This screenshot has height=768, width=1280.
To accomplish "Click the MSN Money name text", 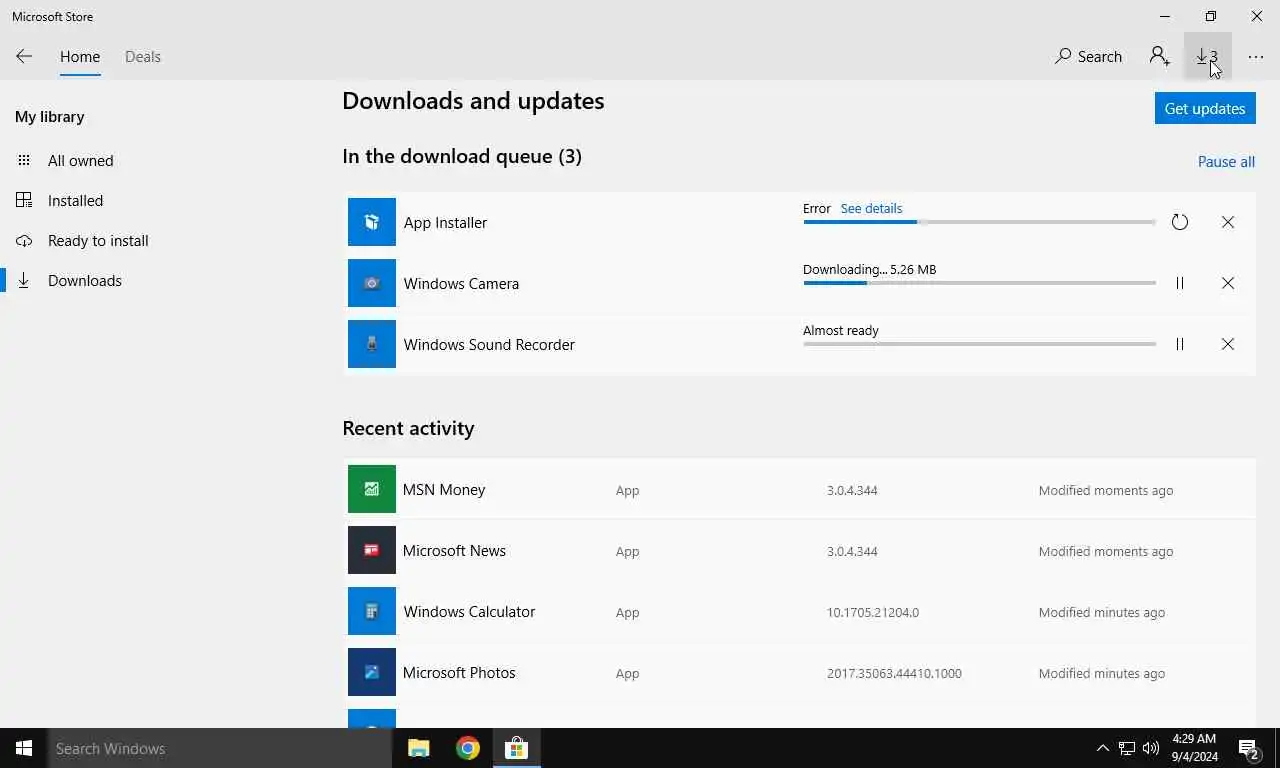I will point(444,490).
